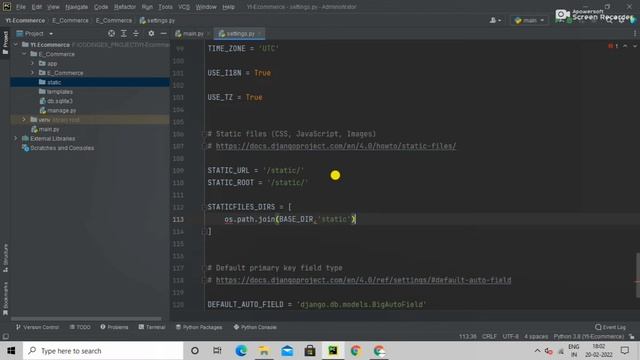Open the Structure tool window side tab
This screenshot has width=640, height=360.
coord(5,258)
